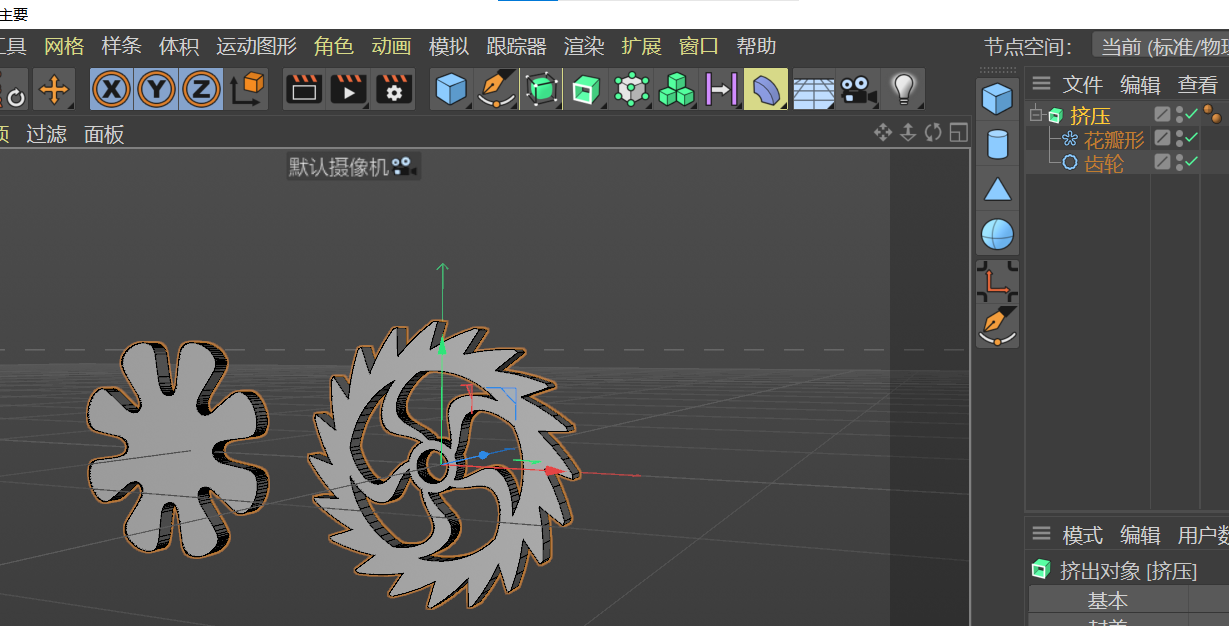Open the Attribute Manager 模式 menu
This screenshot has height=626, width=1229.
pyautogui.click(x=1082, y=535)
